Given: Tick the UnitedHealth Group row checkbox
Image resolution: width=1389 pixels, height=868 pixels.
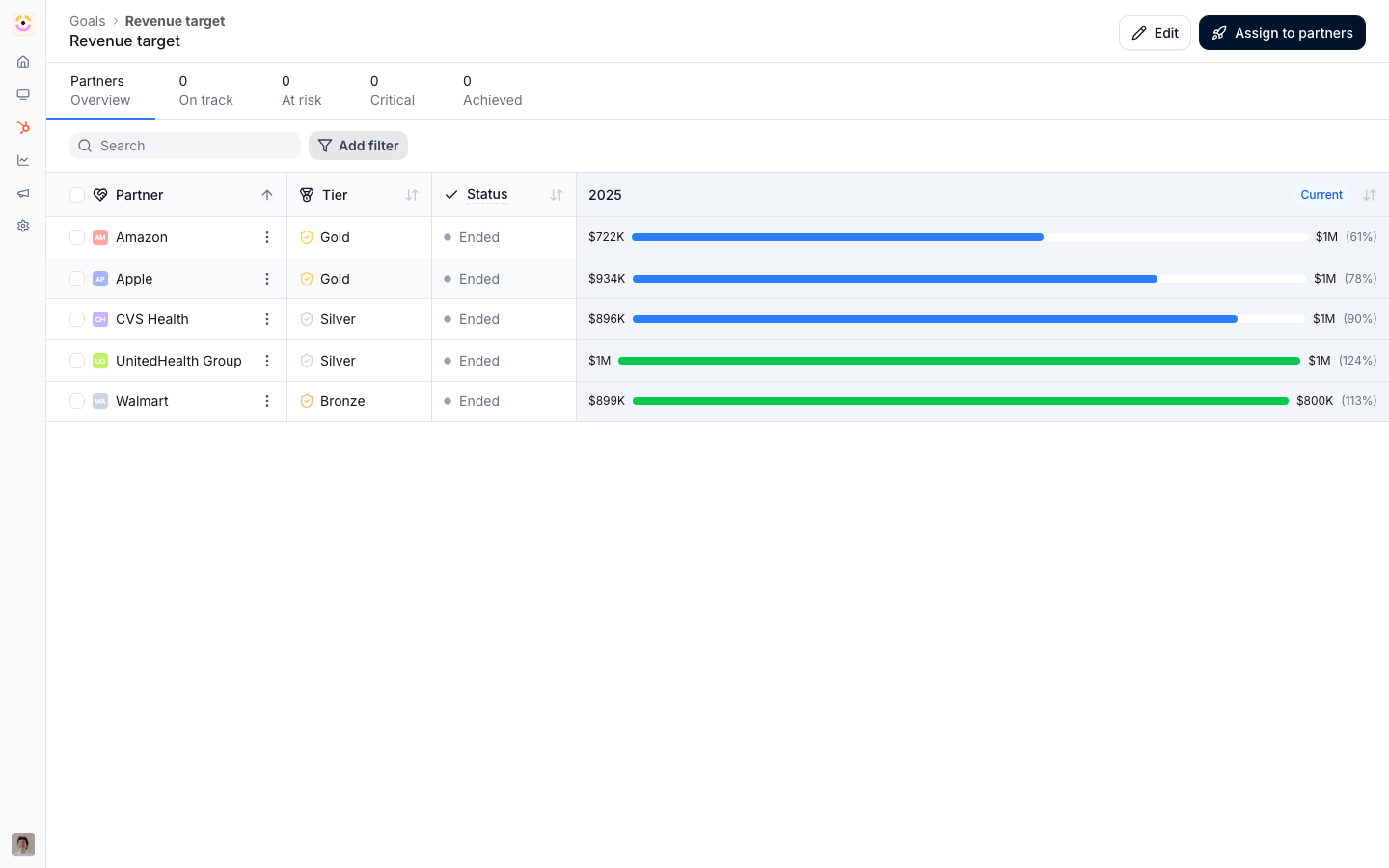Looking at the screenshot, I should (77, 361).
